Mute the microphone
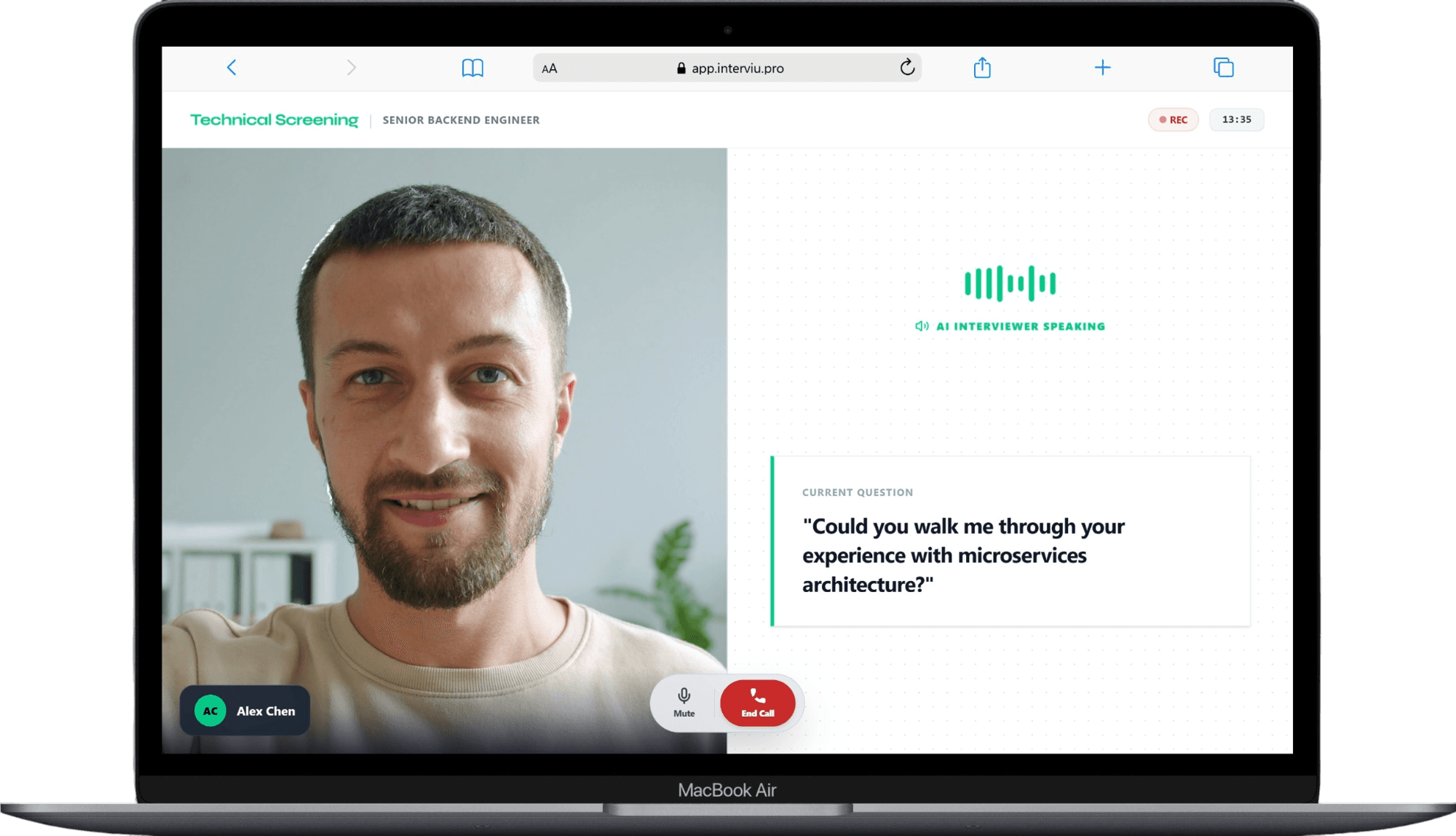1456x836 pixels. (x=684, y=703)
